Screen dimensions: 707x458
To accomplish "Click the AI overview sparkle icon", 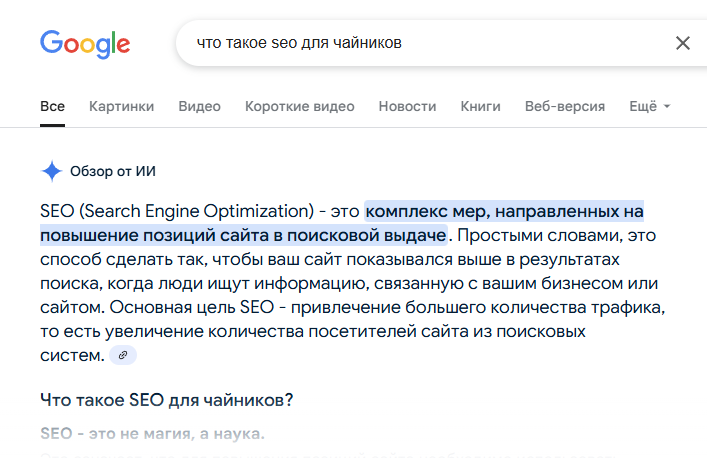I will click(x=51, y=171).
